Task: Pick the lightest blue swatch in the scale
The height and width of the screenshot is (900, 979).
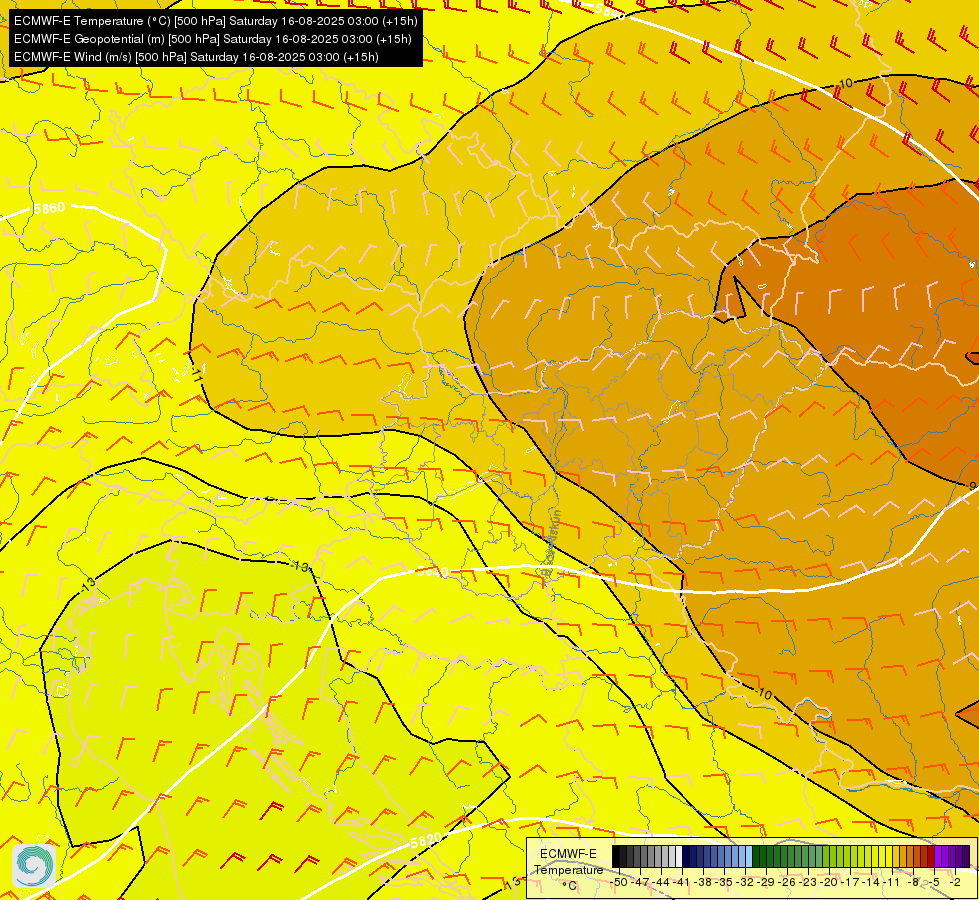Action: pos(749,856)
